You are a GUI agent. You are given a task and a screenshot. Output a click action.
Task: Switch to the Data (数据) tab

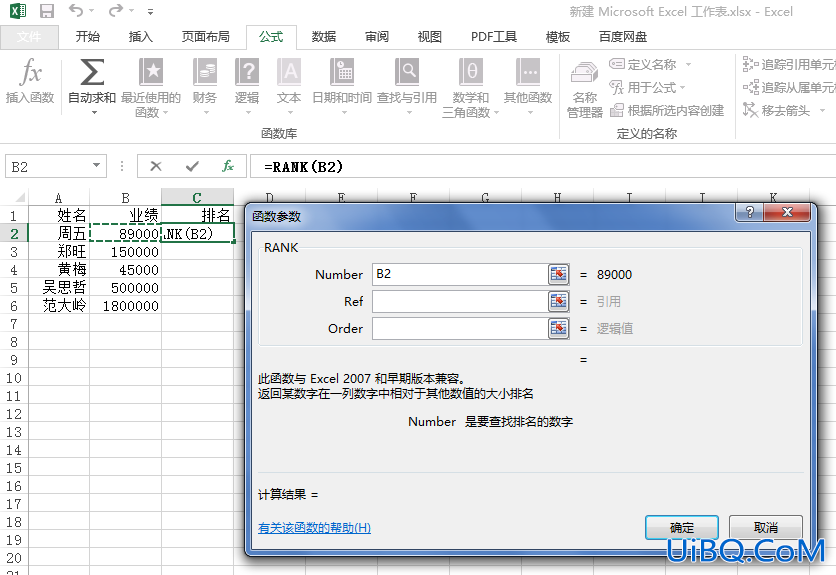pos(324,37)
